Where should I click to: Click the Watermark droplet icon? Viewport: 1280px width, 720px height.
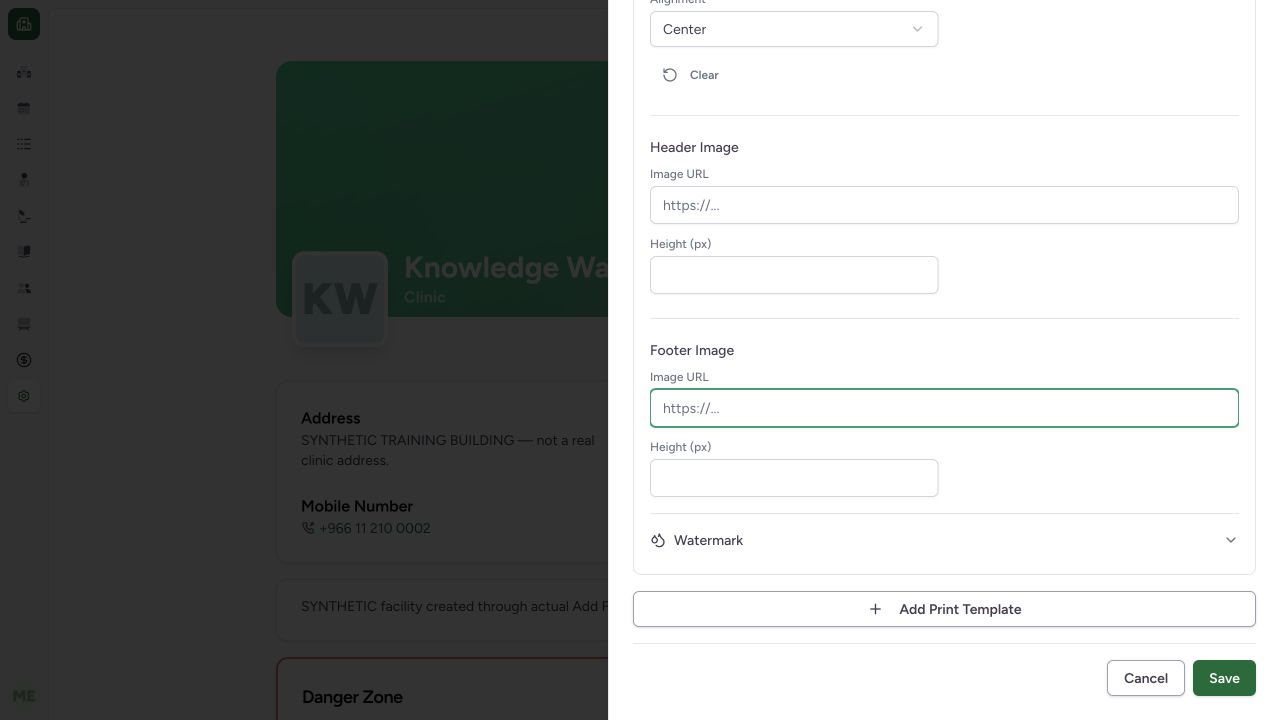click(x=658, y=540)
